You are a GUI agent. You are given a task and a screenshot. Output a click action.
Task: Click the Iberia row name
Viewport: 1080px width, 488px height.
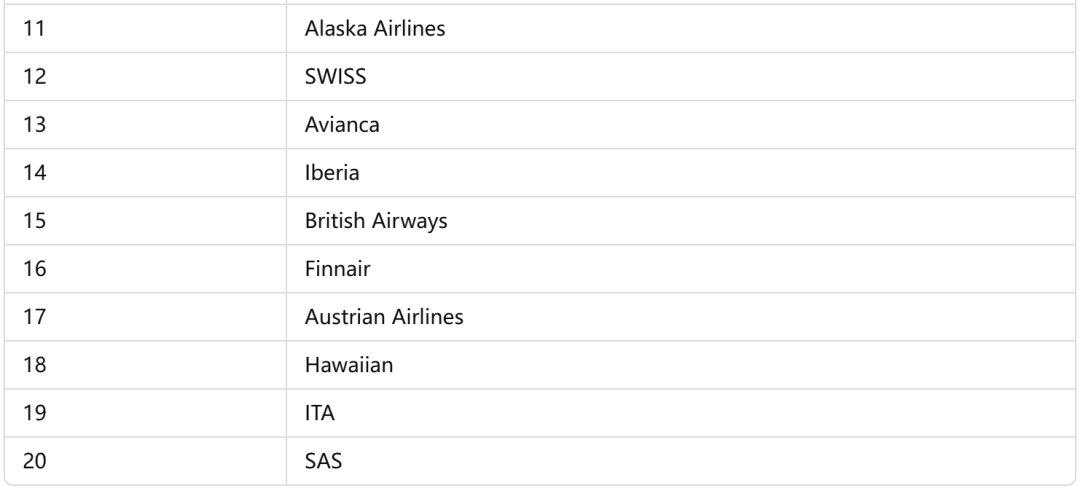click(x=680, y=173)
